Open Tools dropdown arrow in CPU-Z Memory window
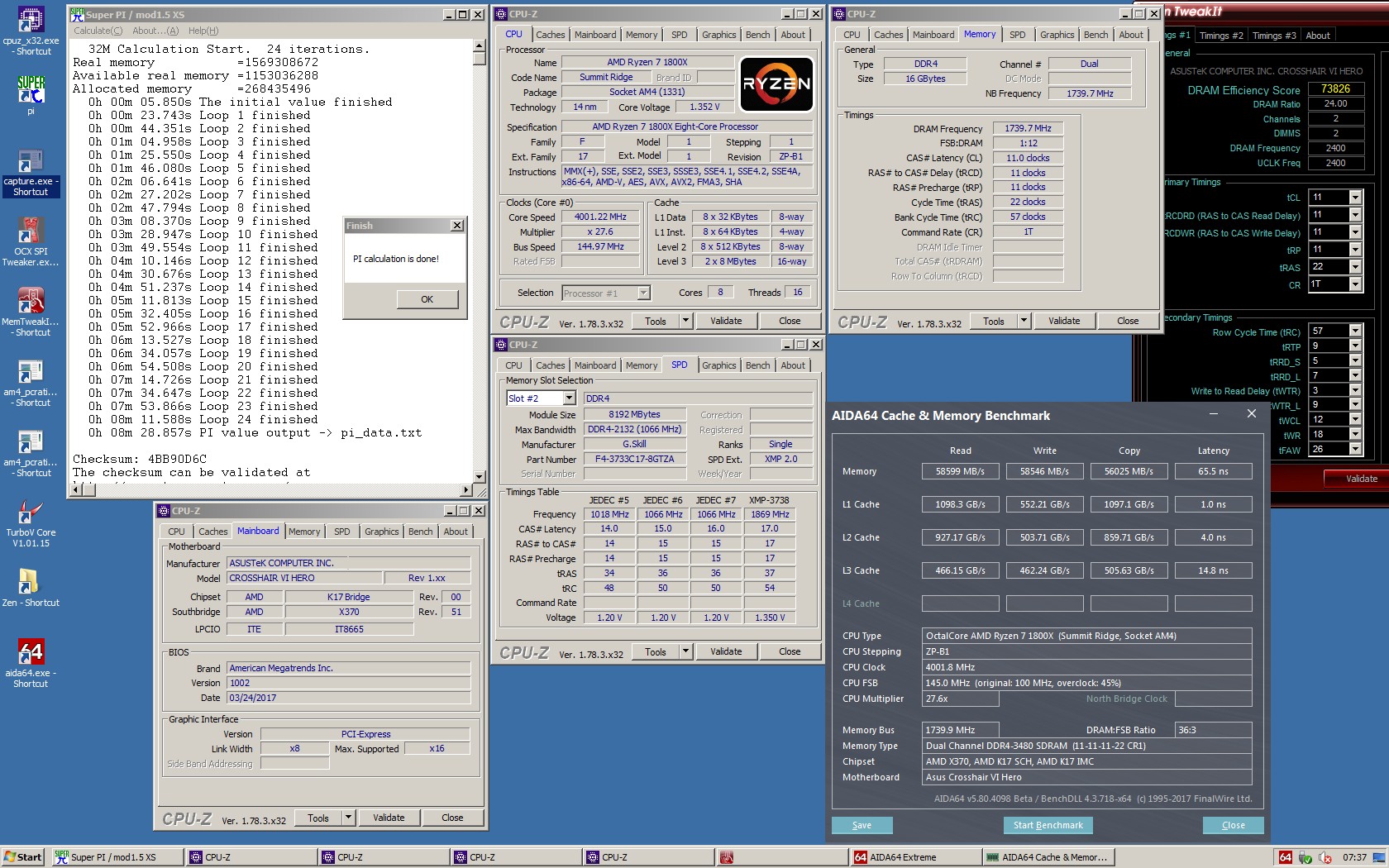 tap(1024, 321)
